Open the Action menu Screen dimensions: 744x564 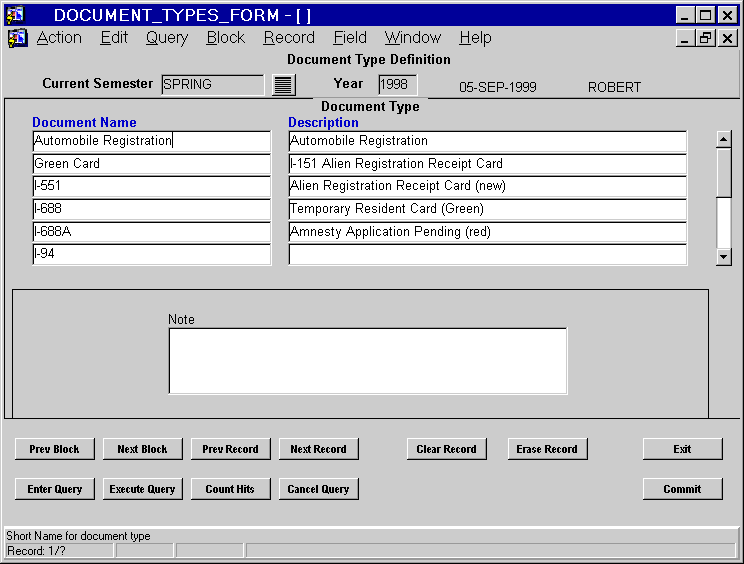point(59,37)
